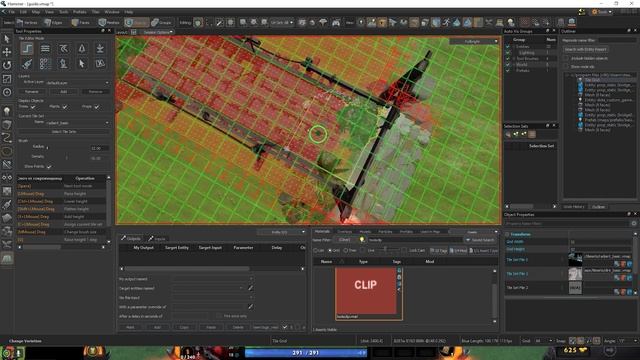Select the Selection arrow tool in left toolbar

(7, 39)
